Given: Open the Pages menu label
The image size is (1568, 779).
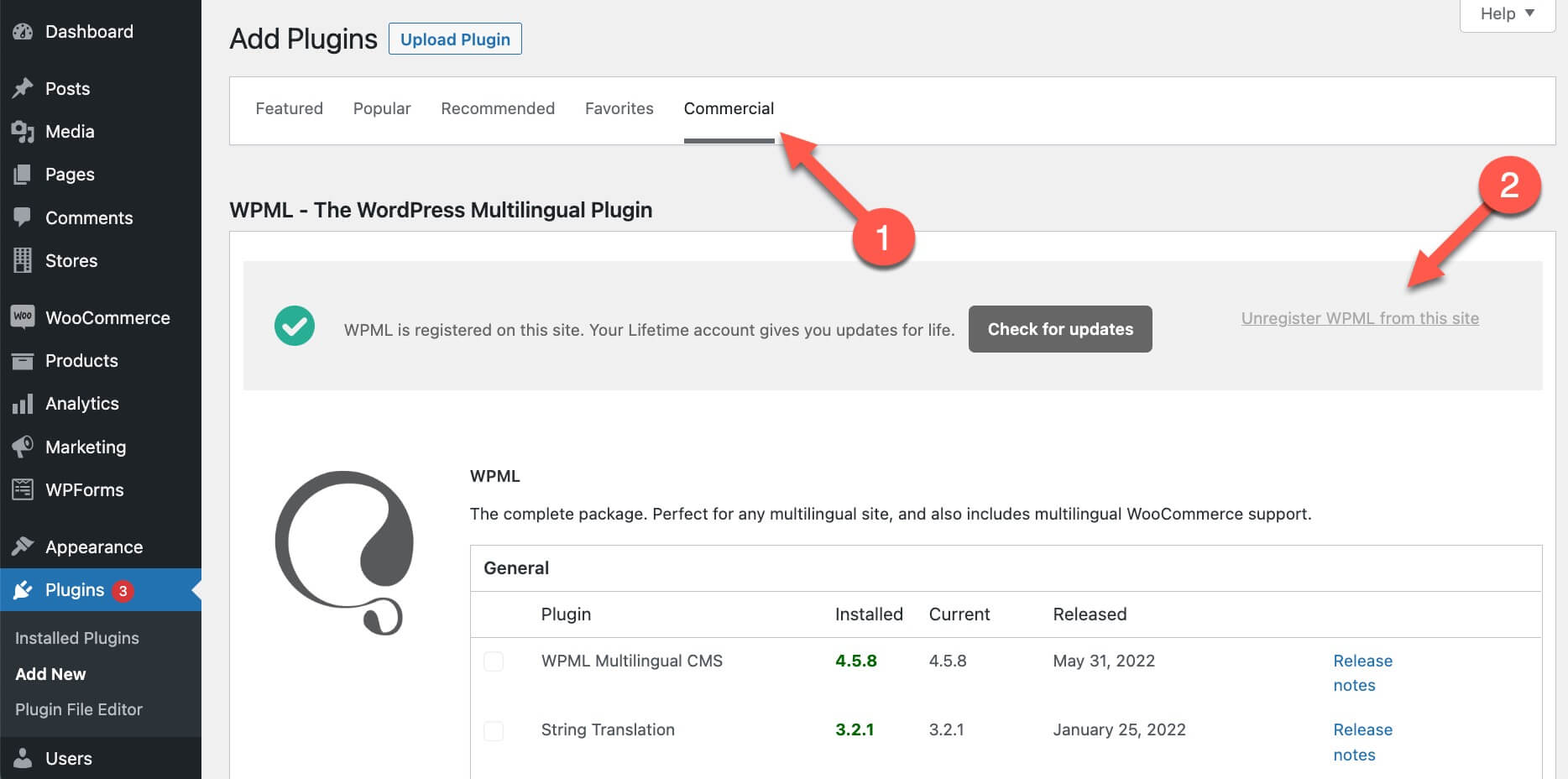Looking at the screenshot, I should coord(70,175).
